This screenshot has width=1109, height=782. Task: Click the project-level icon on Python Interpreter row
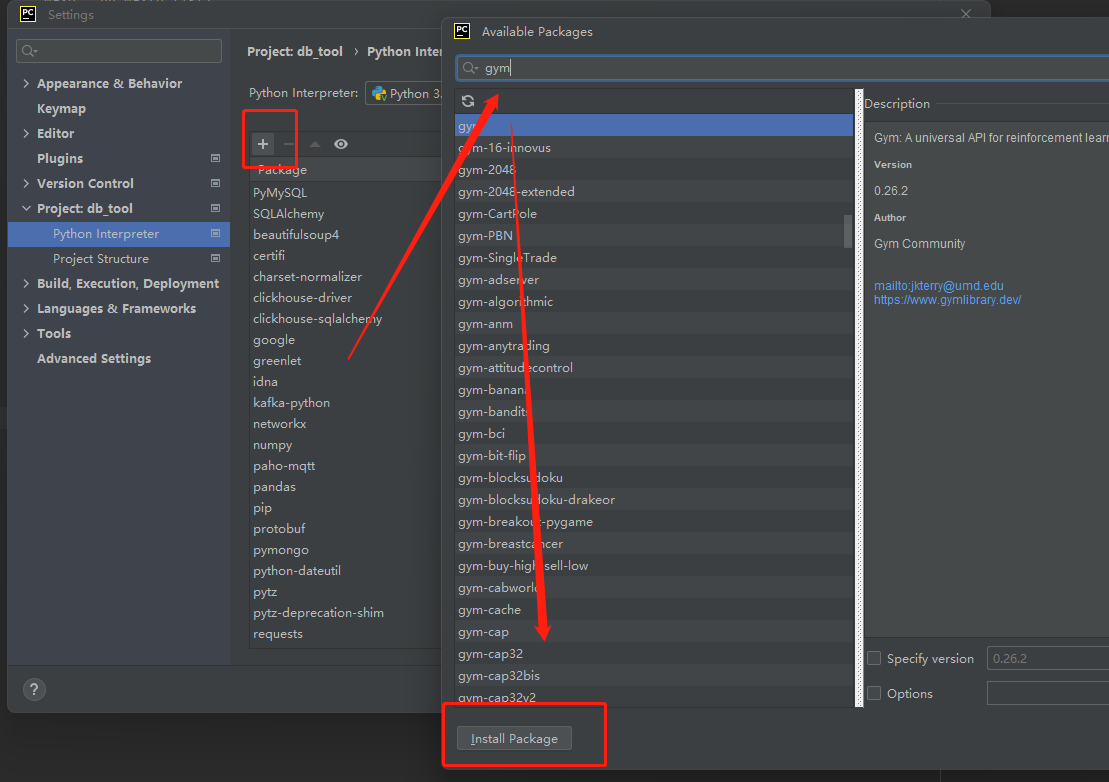216,233
